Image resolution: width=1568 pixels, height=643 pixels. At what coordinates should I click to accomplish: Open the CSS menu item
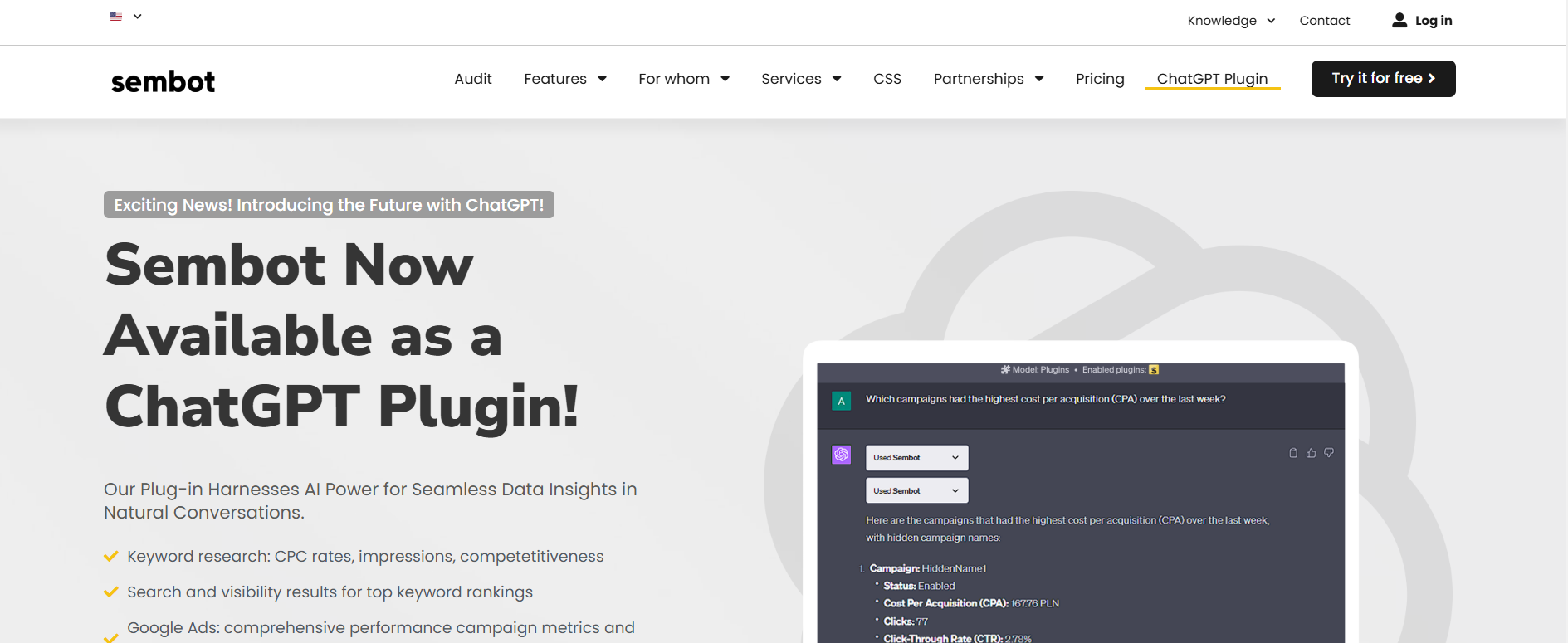[x=887, y=79]
